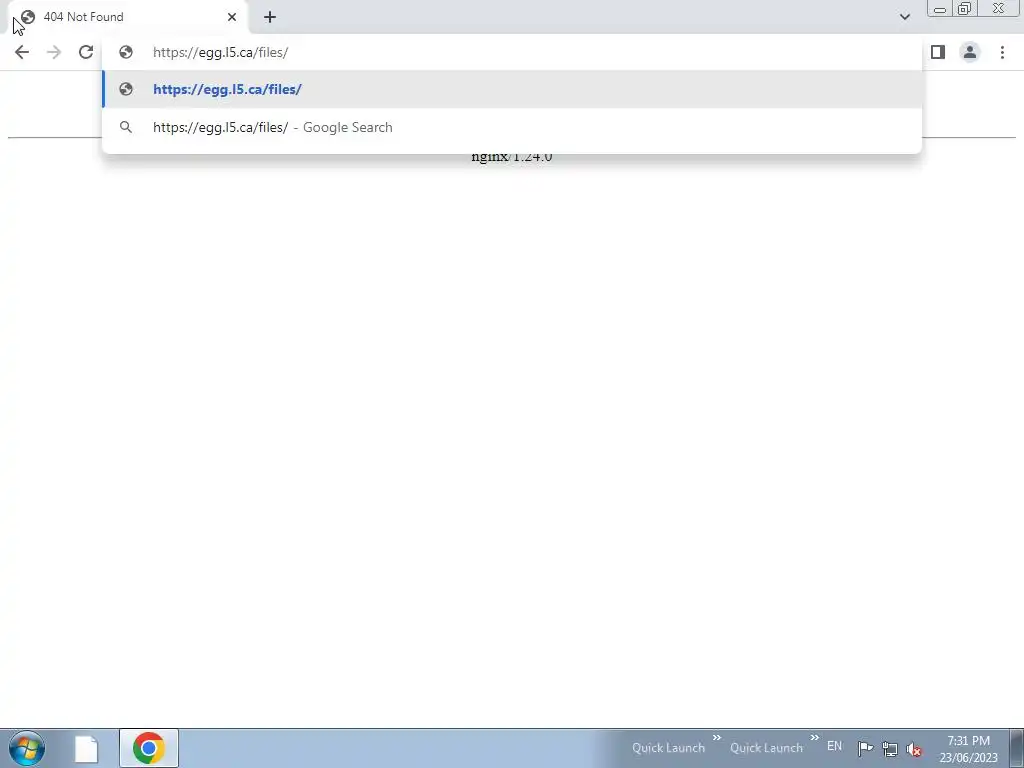Image resolution: width=1024 pixels, height=768 pixels.
Task: Click the forward navigation arrow
Action: click(54, 52)
